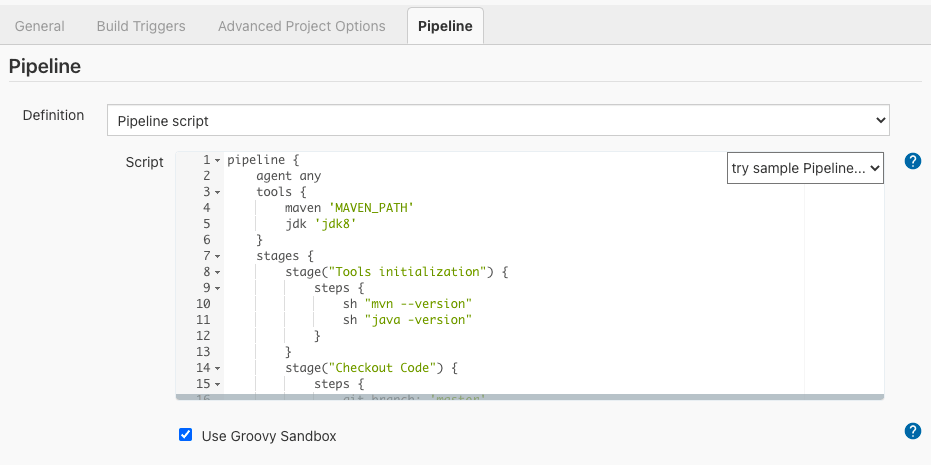Collapse the pipeline block at line 1
Screen dimensions: 931x465
tap(218, 160)
